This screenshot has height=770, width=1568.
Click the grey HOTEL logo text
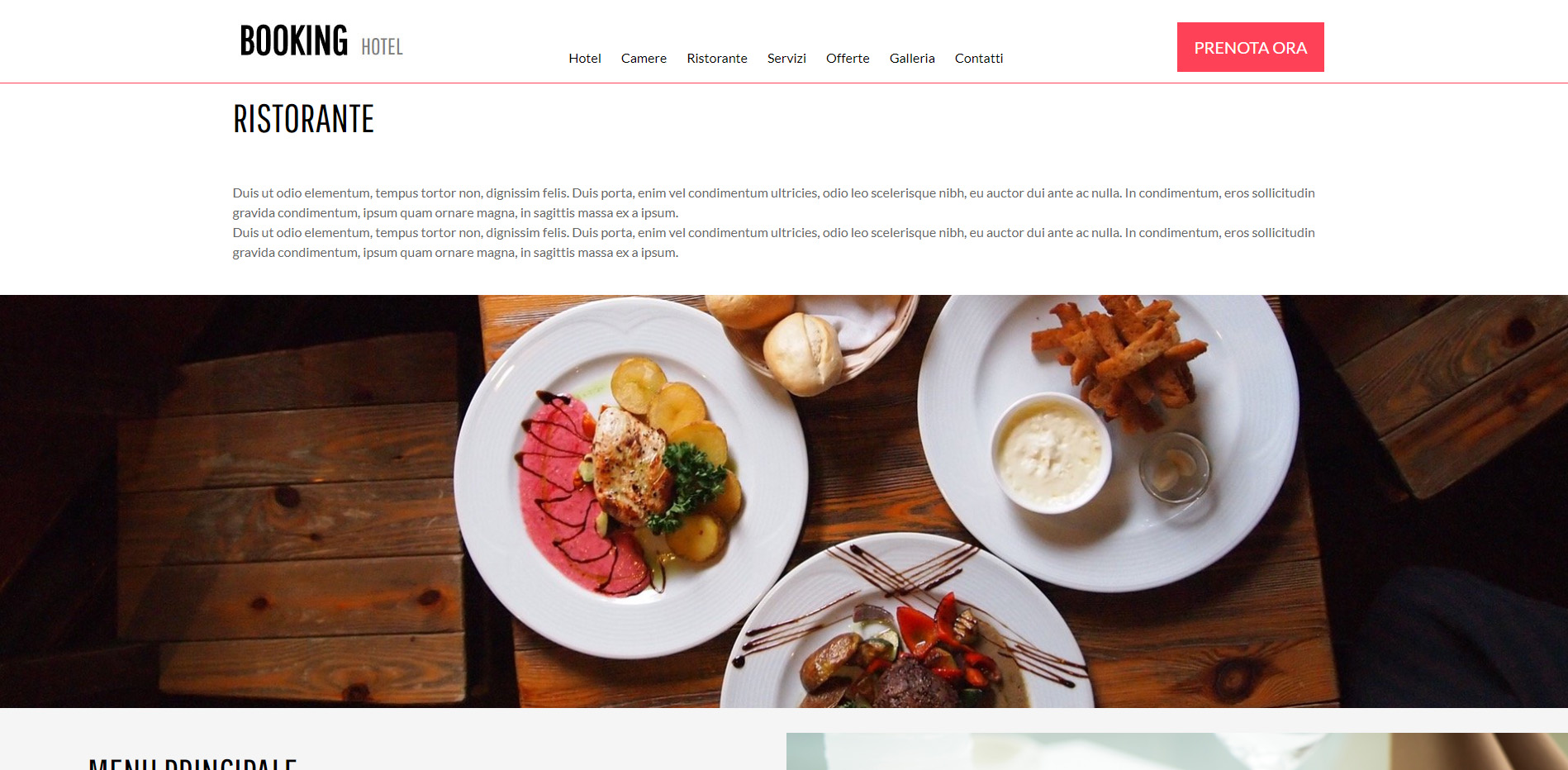[382, 47]
